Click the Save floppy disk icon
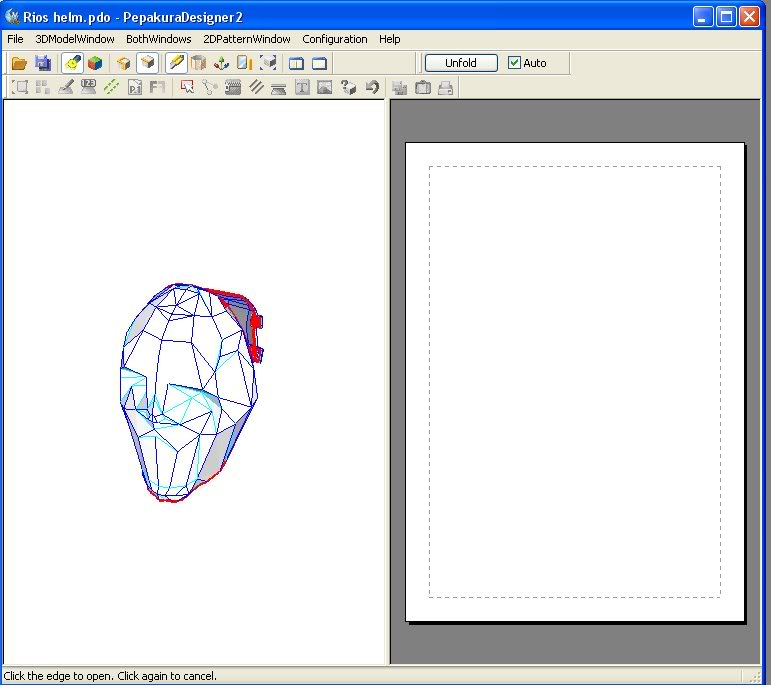771x694 pixels. [x=43, y=63]
